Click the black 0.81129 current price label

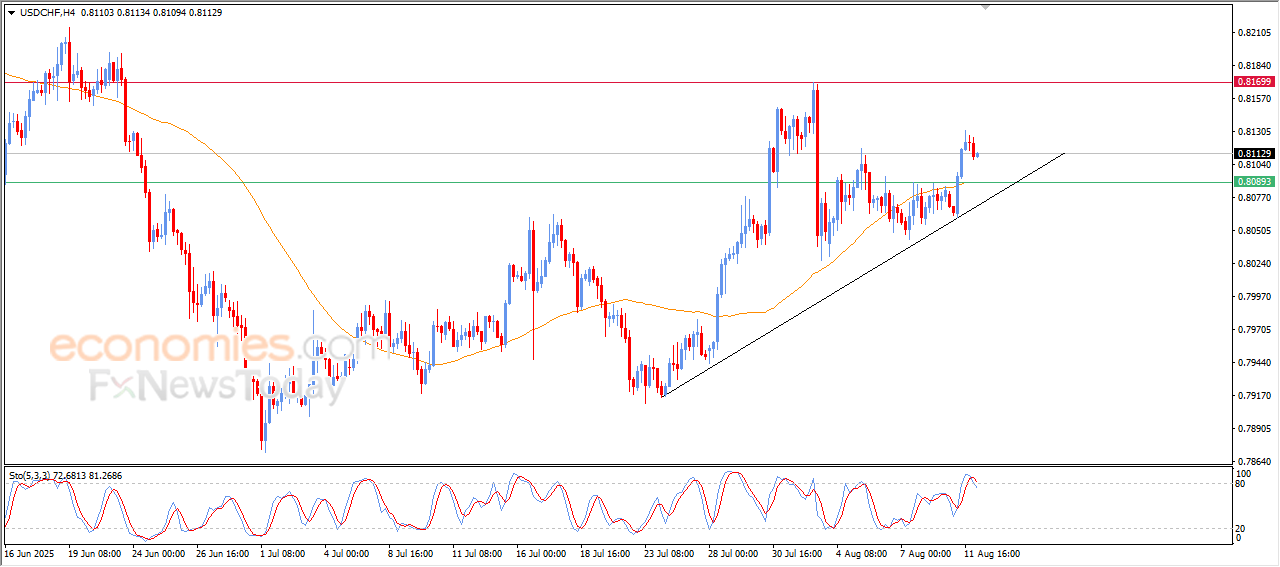point(1254,153)
